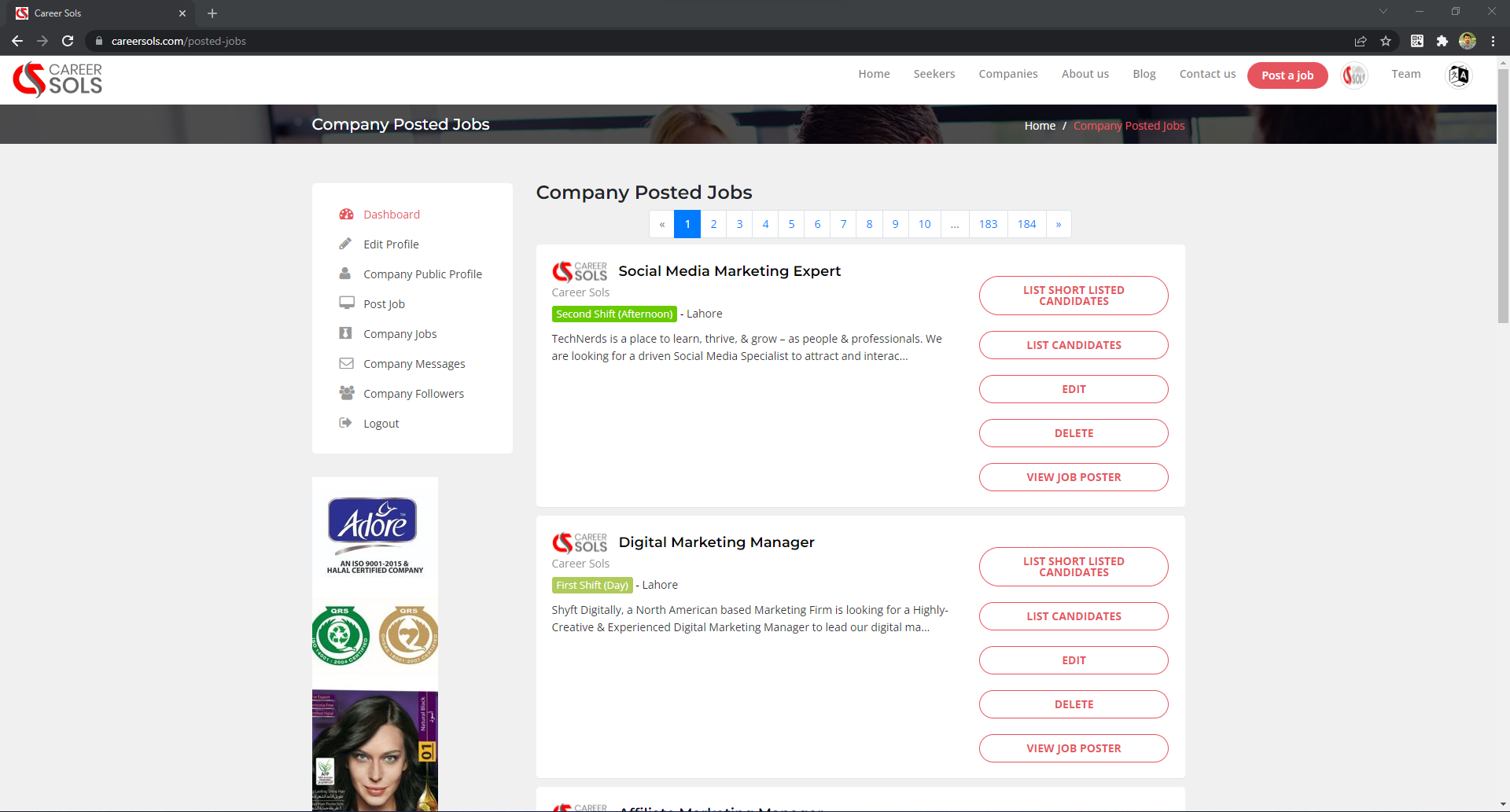This screenshot has height=812, width=1510.
Task: Delete the Social Media Marketing Expert job
Action: pyautogui.click(x=1073, y=433)
